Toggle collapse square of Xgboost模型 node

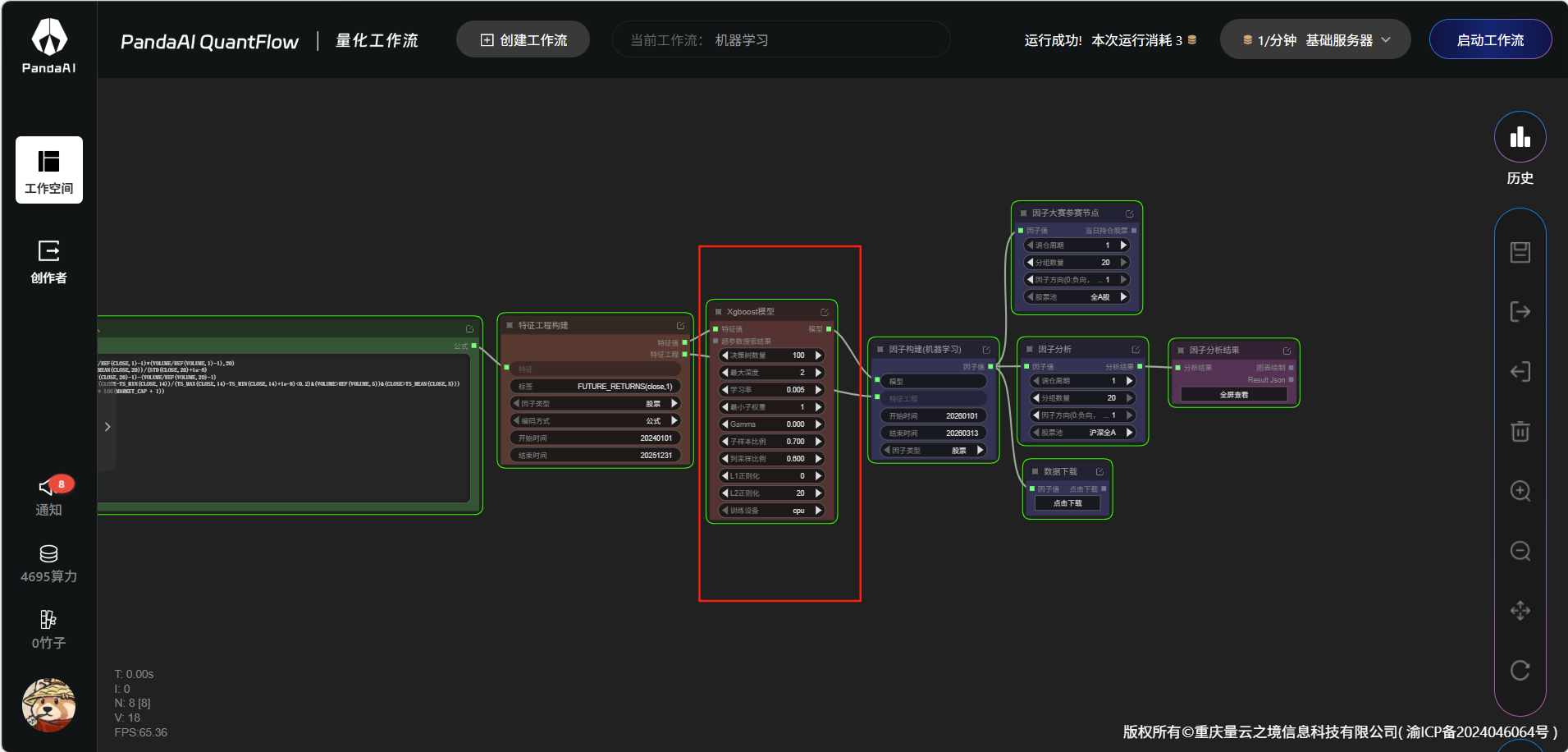pos(718,312)
